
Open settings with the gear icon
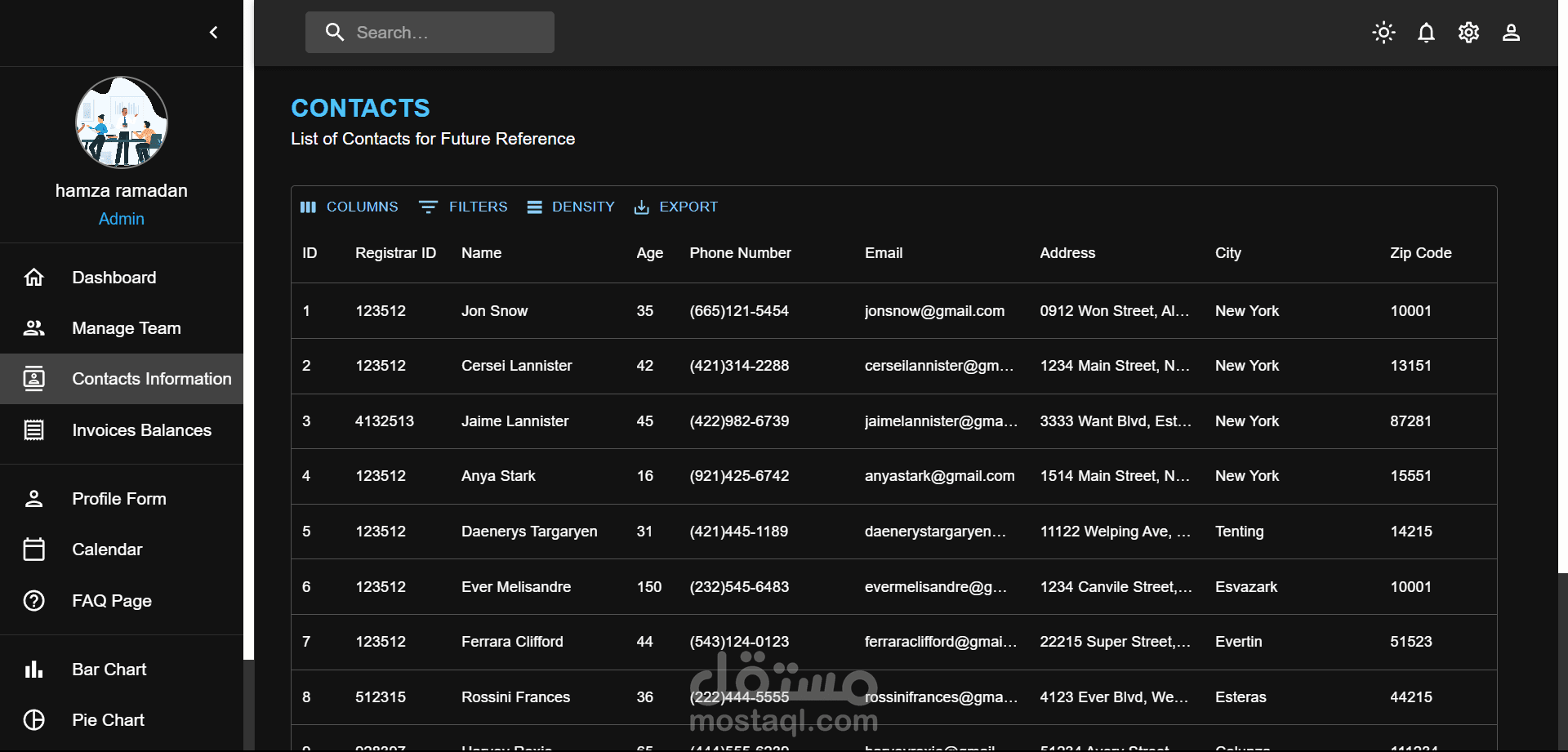click(x=1468, y=33)
